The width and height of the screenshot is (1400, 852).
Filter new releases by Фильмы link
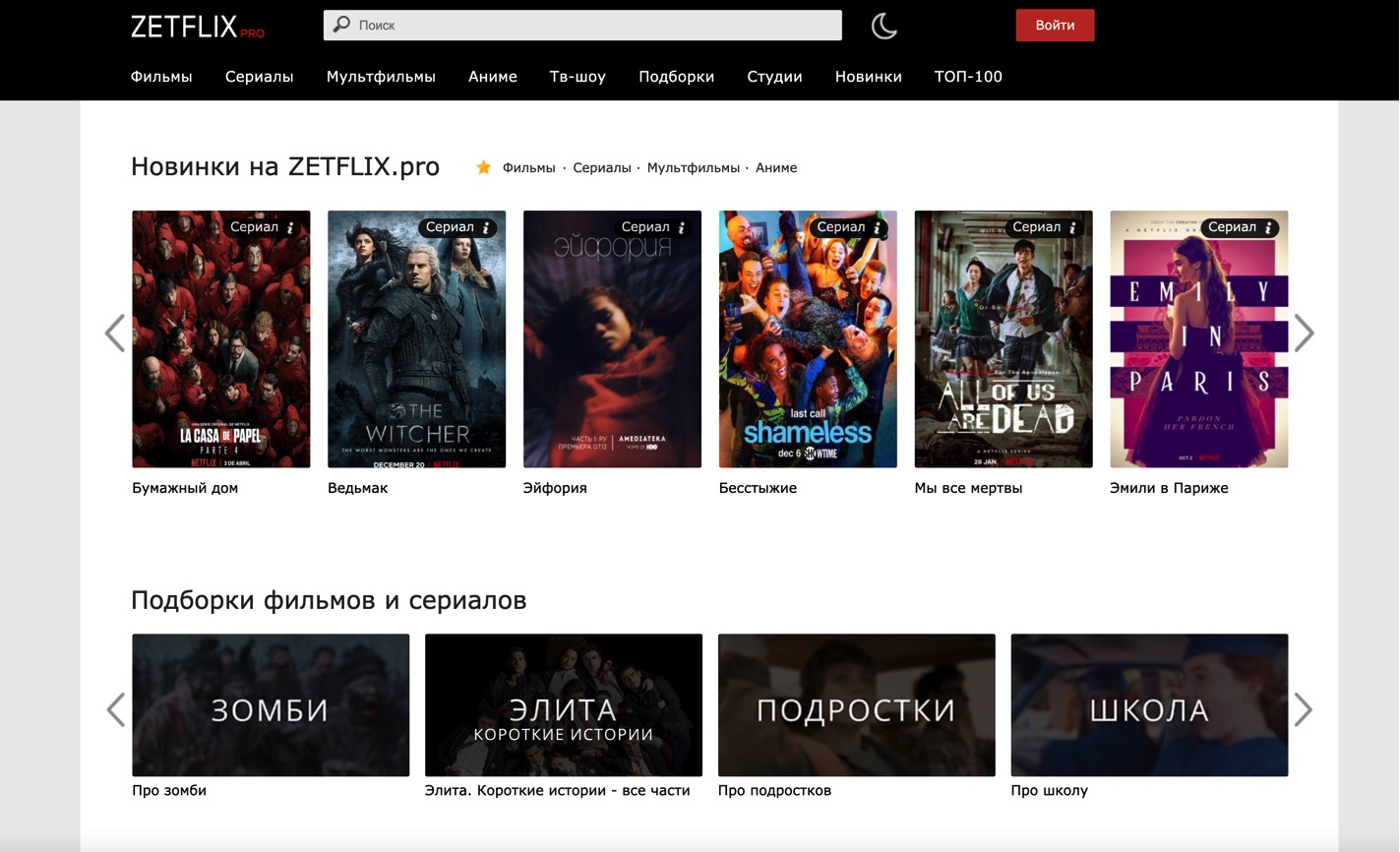[529, 168]
